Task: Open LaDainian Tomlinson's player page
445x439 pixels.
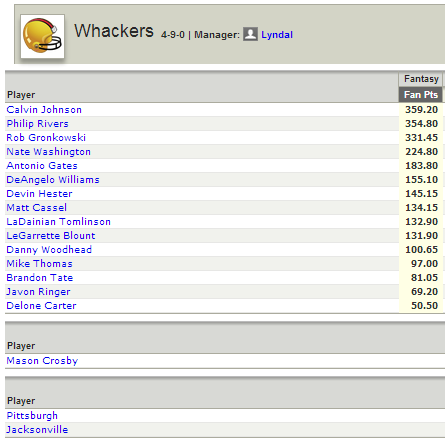Action: (x=59, y=222)
